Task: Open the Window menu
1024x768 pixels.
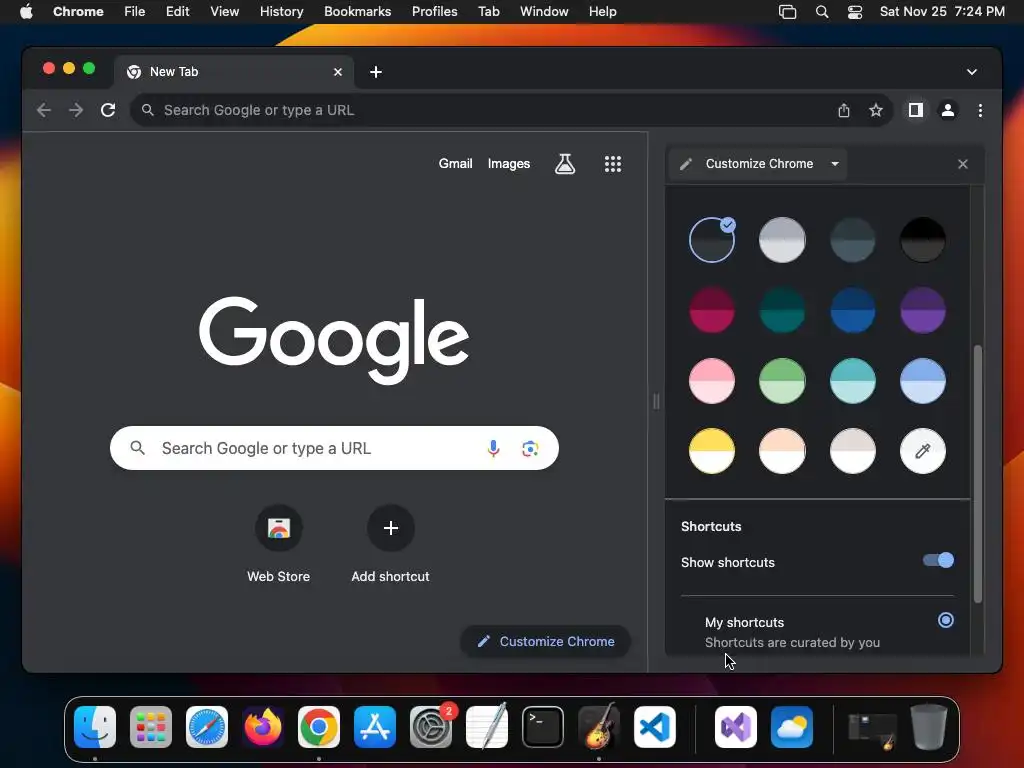Action: [x=544, y=12]
